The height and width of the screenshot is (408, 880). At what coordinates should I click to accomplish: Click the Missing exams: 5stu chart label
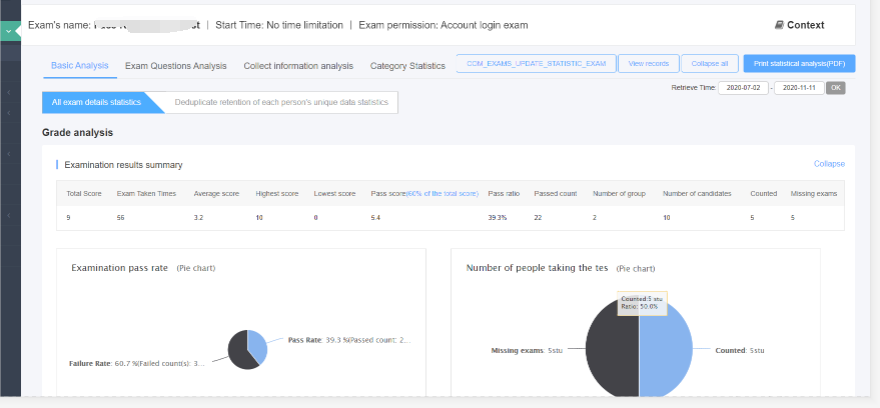(526, 351)
